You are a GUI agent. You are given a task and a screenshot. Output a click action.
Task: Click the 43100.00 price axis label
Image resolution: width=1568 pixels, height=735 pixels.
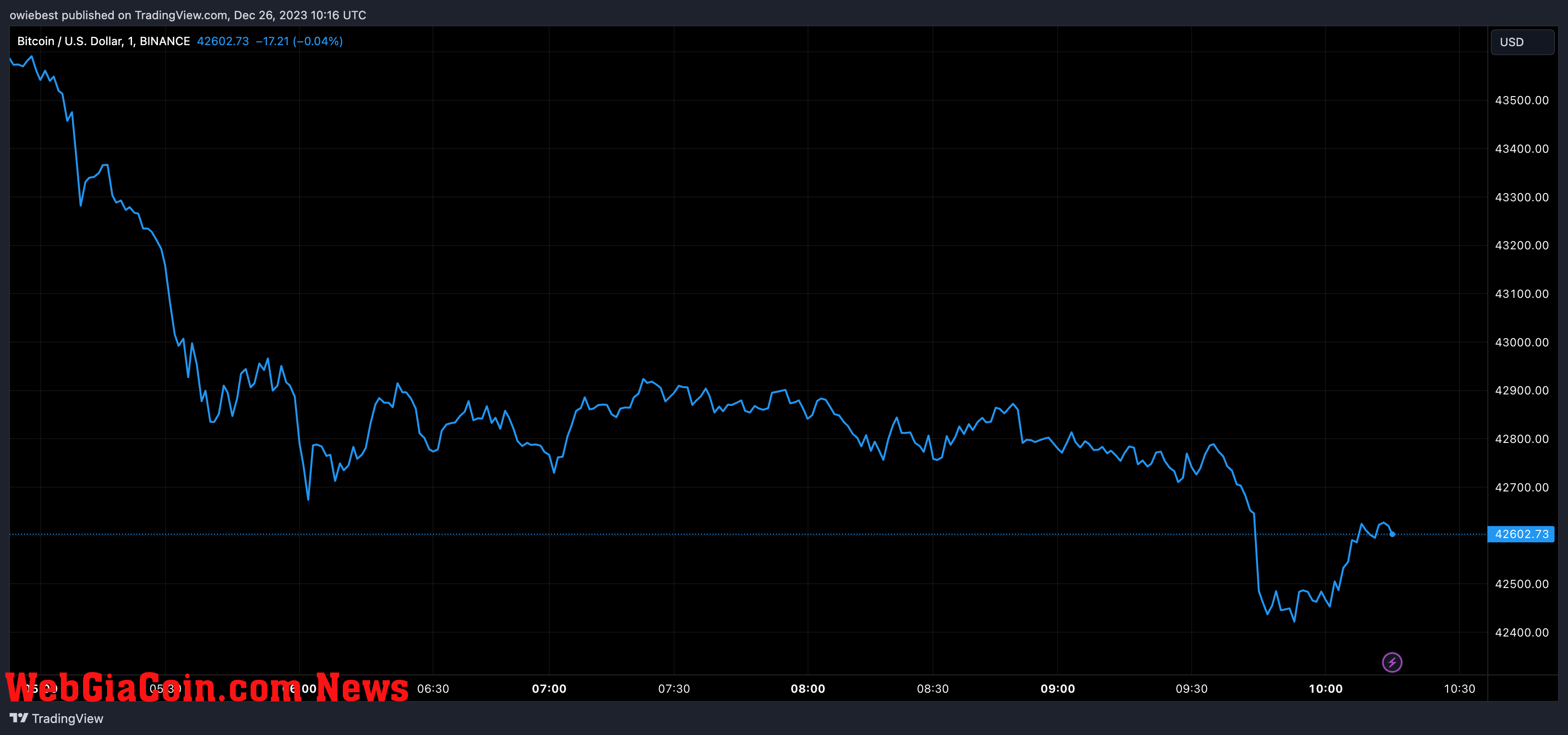1522,294
